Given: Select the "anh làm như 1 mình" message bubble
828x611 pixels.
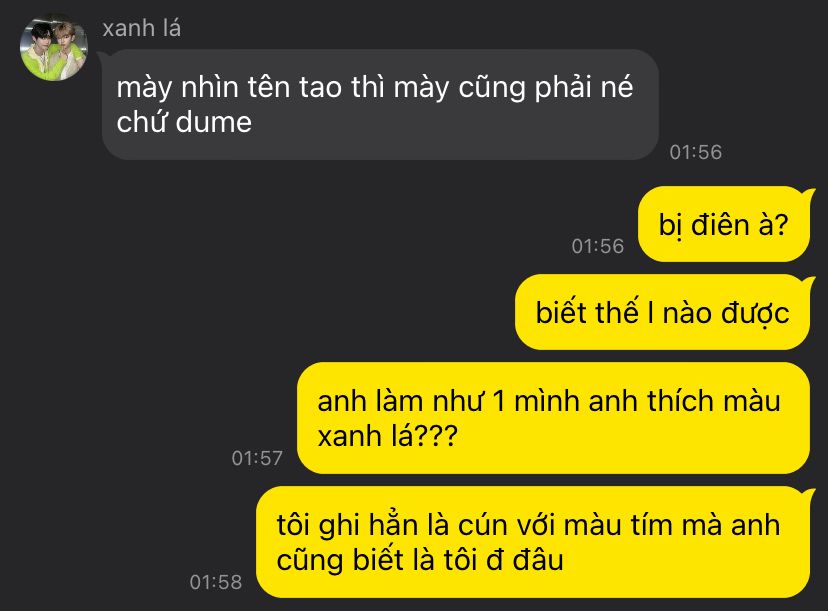Looking at the screenshot, I should click(553, 418).
